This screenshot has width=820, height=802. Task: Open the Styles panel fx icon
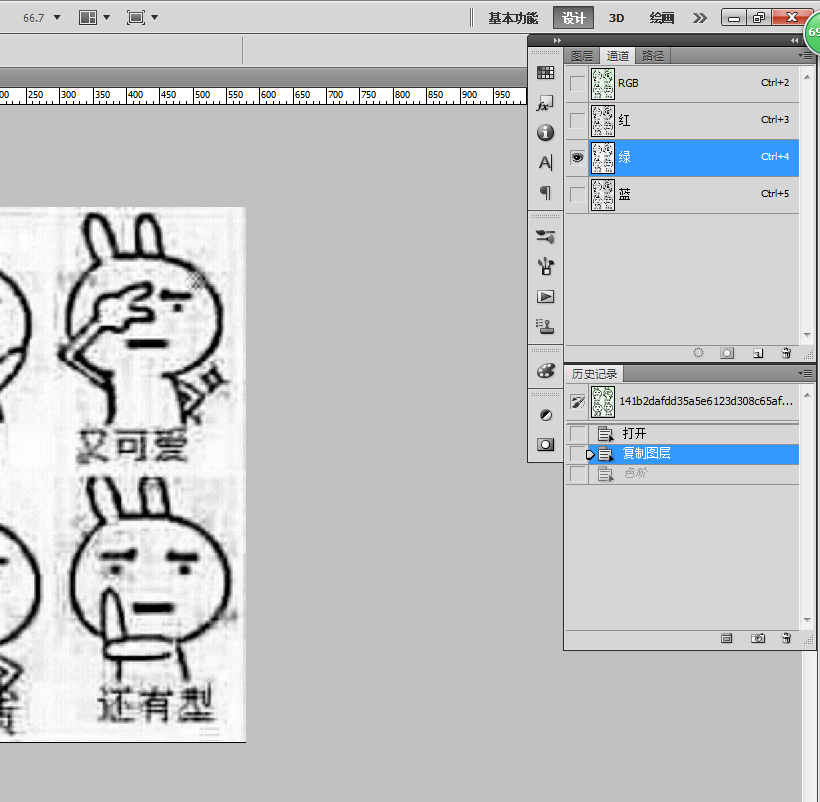pos(545,103)
